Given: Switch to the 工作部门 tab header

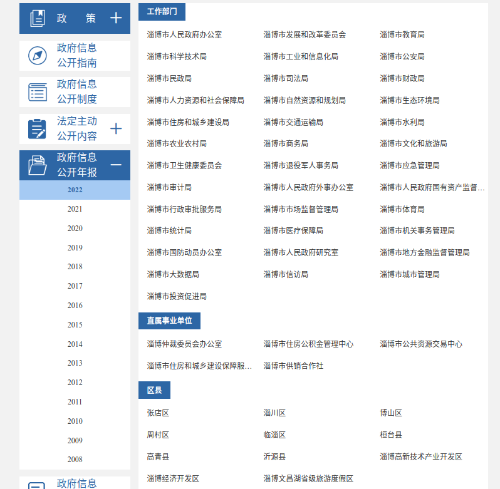Looking at the screenshot, I should 162,12.
